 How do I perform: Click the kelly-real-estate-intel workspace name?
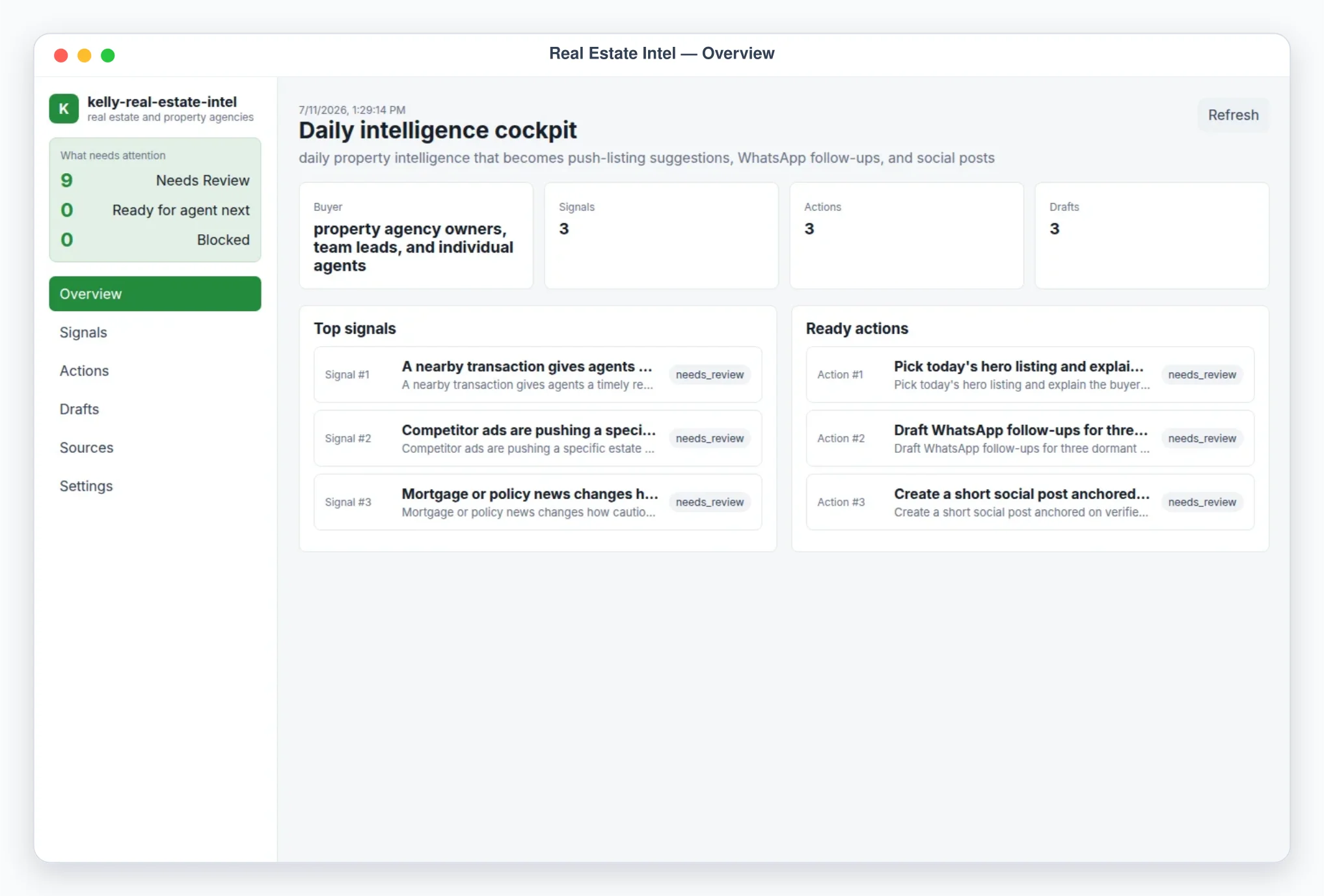(162, 102)
